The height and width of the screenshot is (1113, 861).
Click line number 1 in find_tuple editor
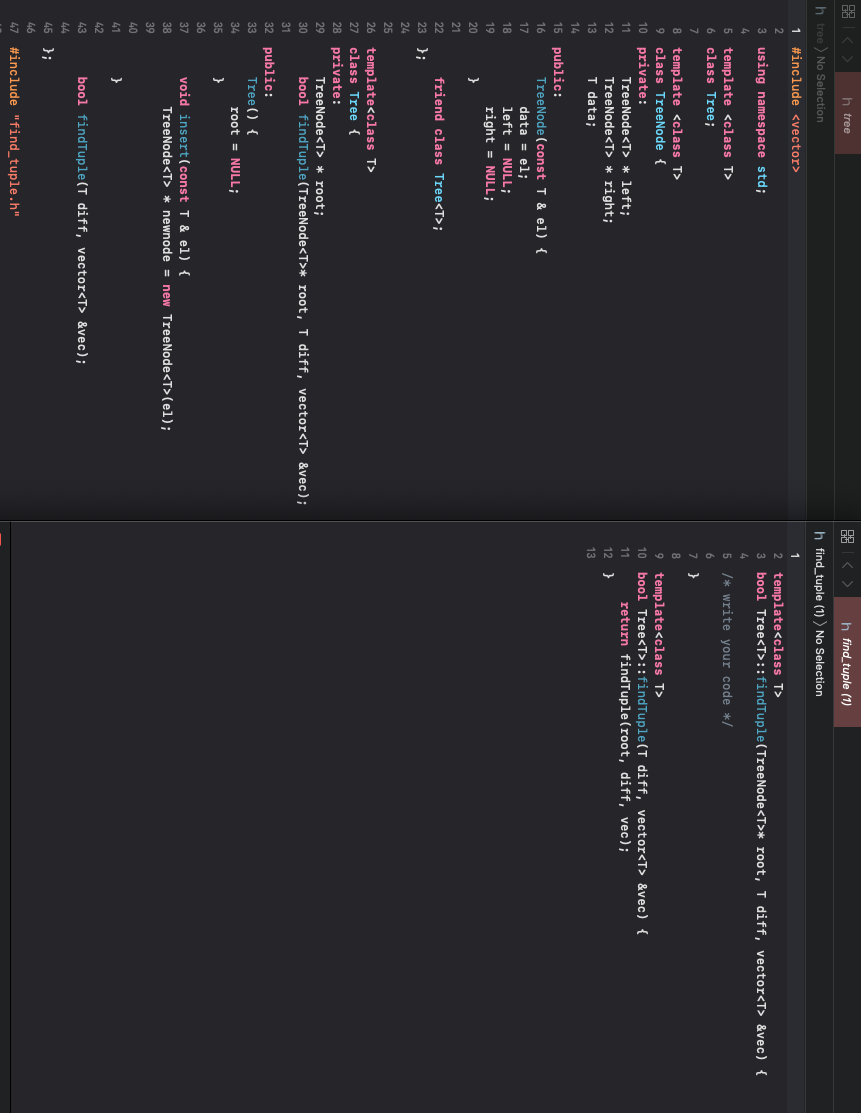point(795,556)
